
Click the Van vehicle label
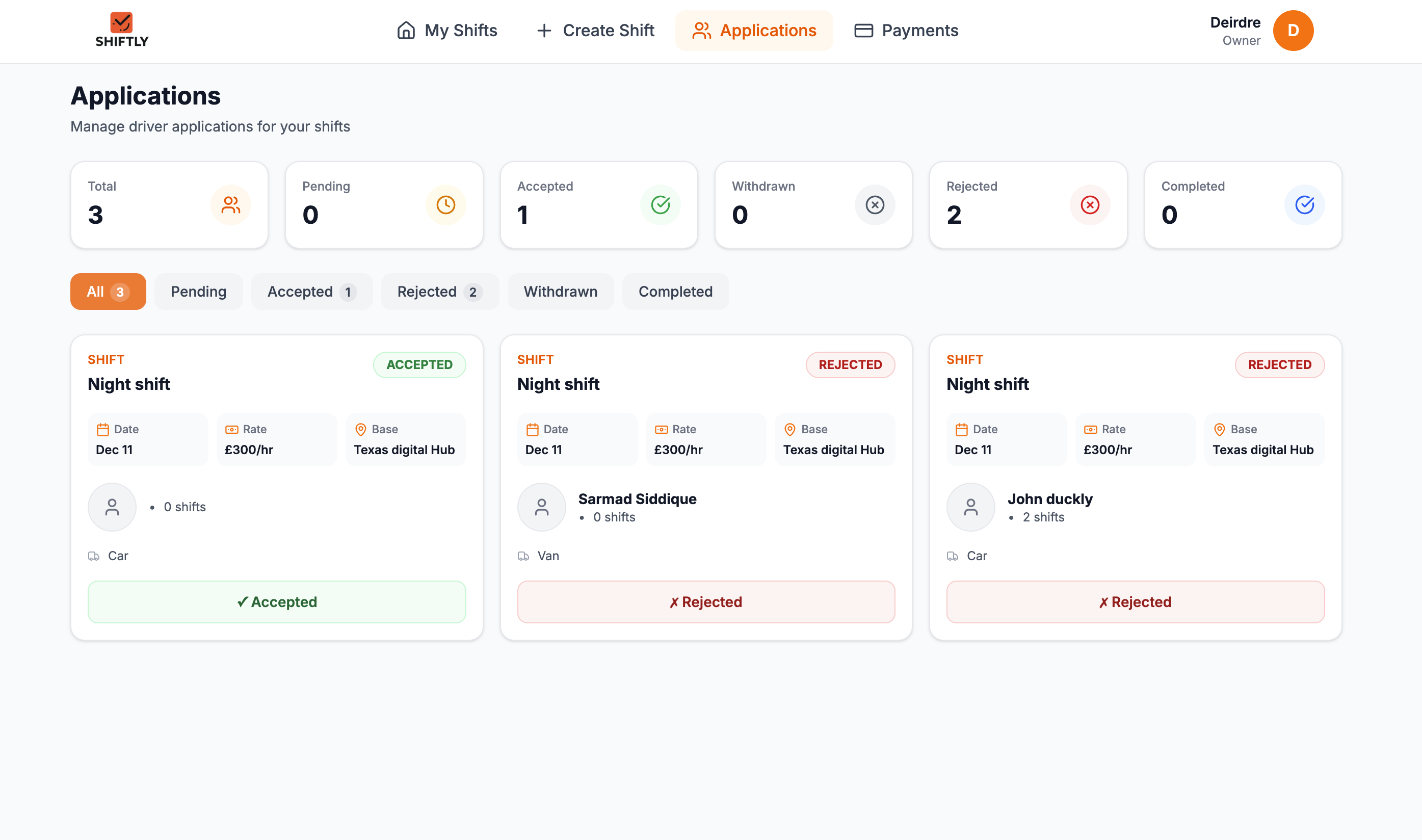(548, 556)
